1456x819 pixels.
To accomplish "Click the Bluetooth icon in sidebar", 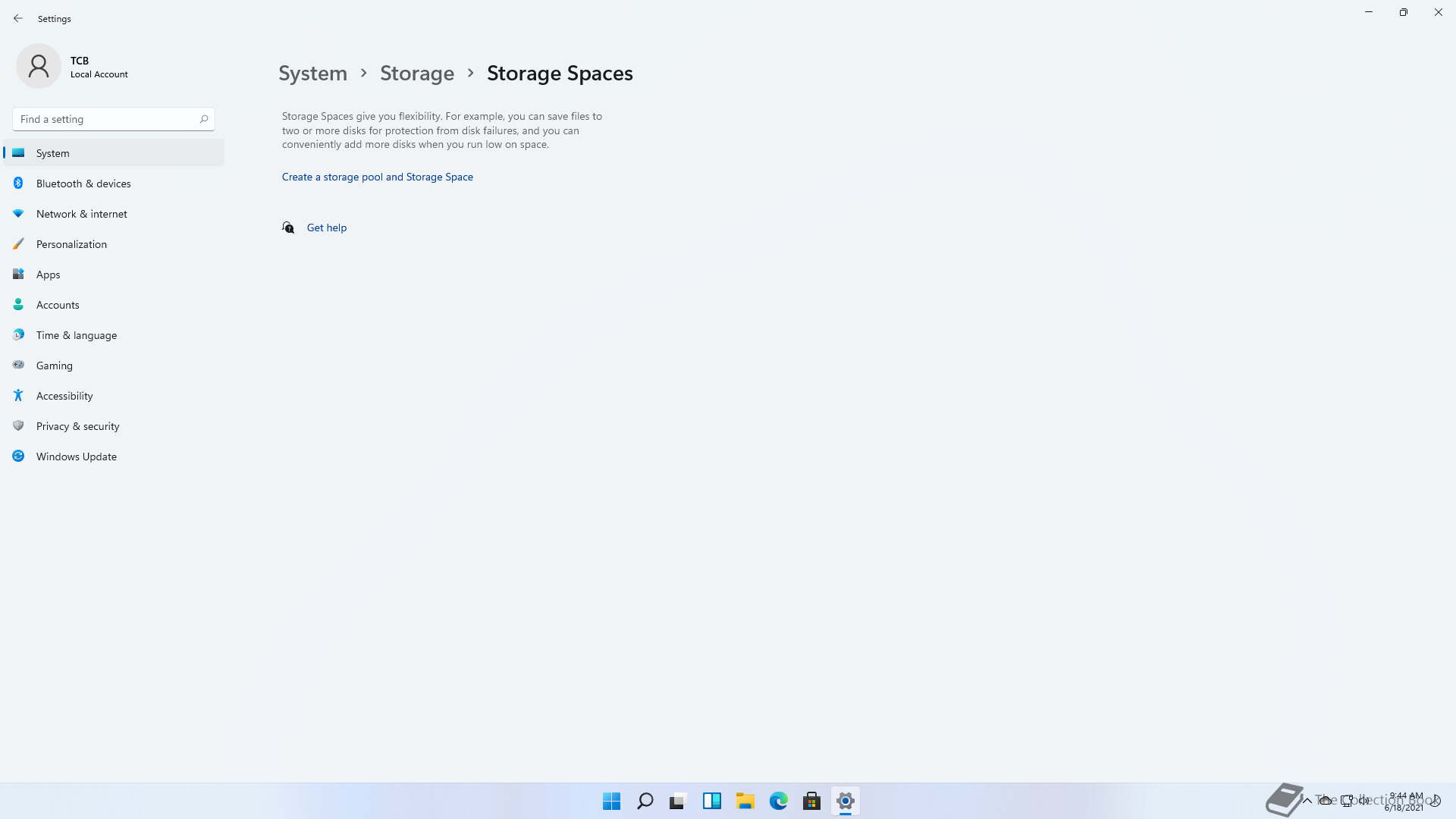I will tap(18, 184).
